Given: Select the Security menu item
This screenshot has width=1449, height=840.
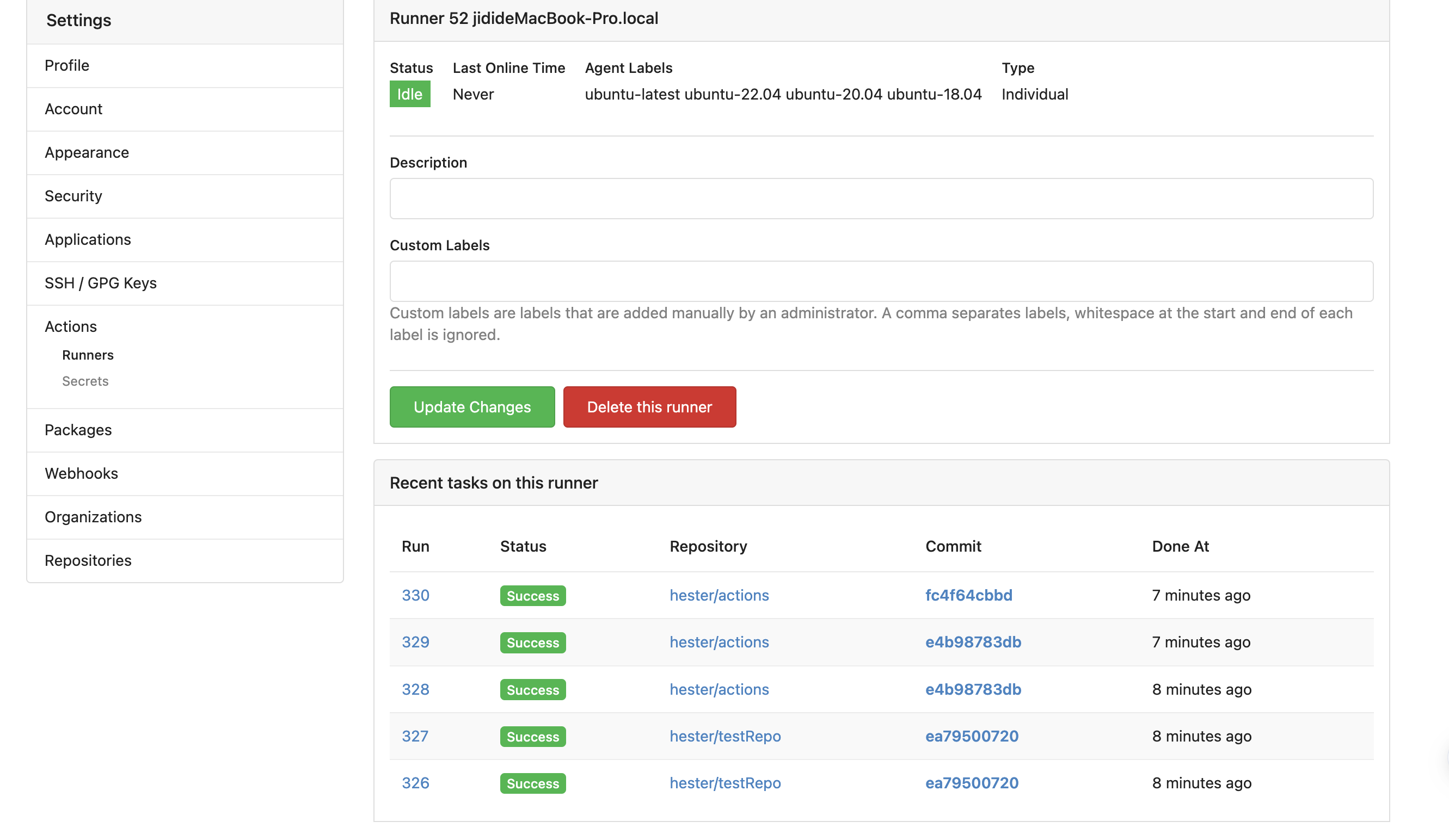Looking at the screenshot, I should click(x=185, y=196).
